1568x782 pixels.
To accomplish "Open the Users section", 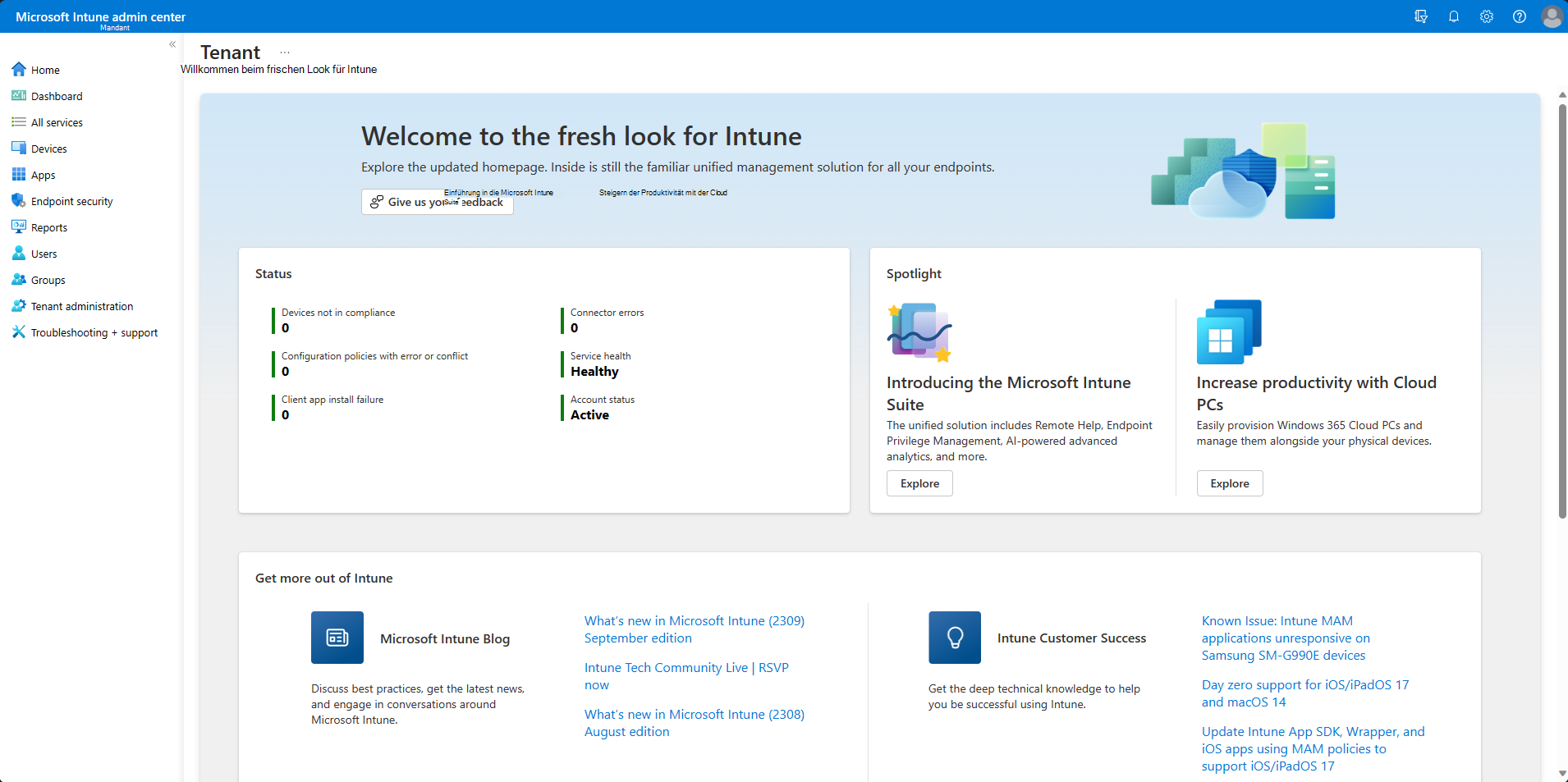I will pyautogui.click(x=45, y=254).
